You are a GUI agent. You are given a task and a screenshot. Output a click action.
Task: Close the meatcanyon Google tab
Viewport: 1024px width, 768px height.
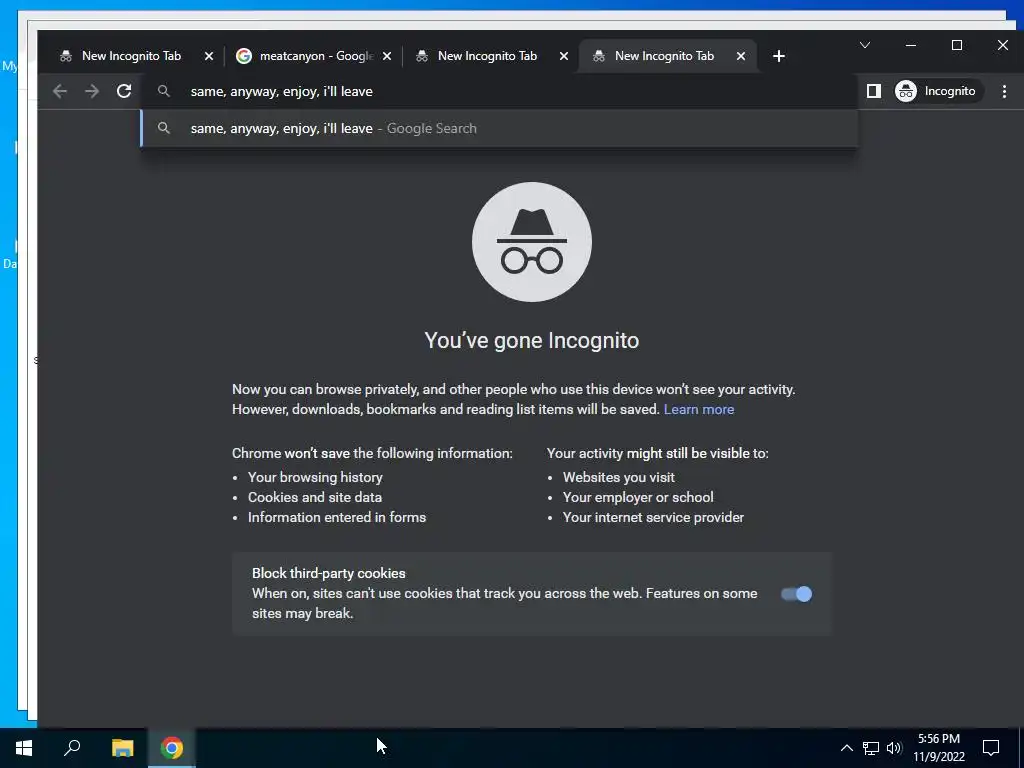click(387, 56)
